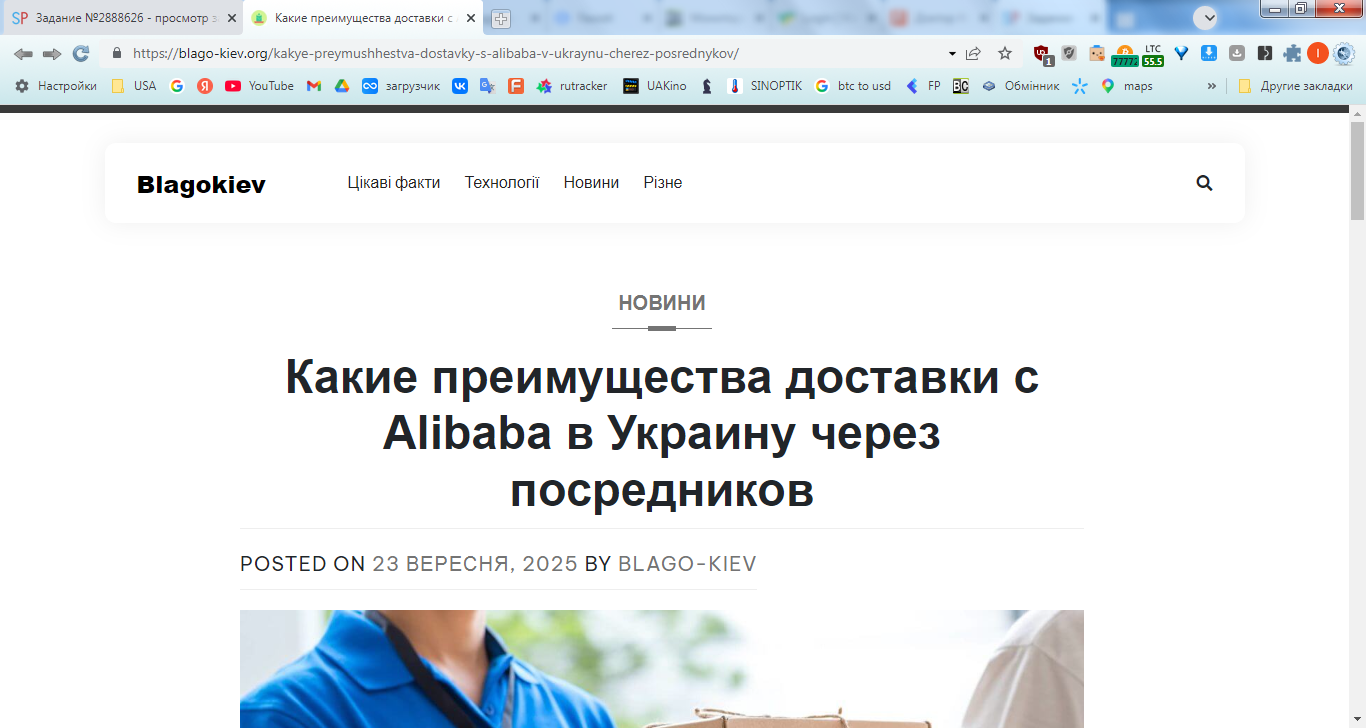Image resolution: width=1366 pixels, height=728 pixels.
Task: Open the Різне menu item
Action: (x=663, y=183)
